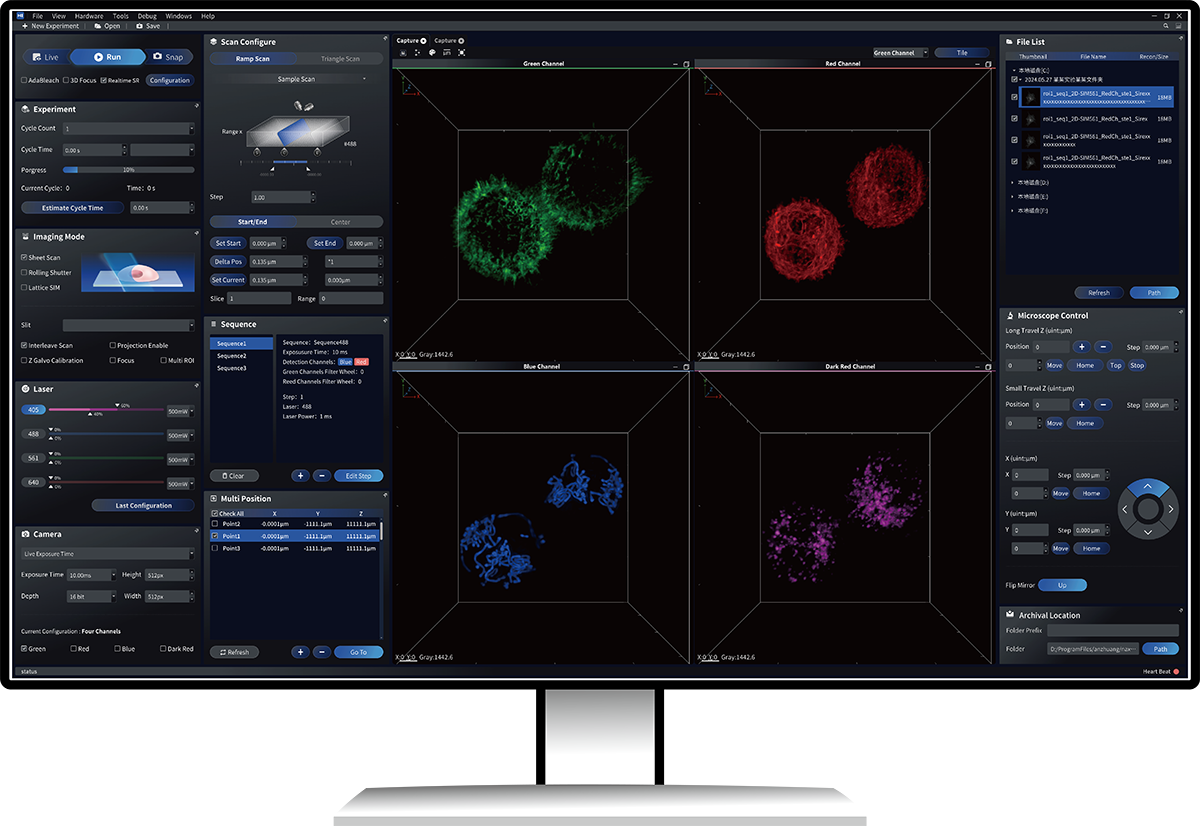The image size is (1200, 826).
Task: Toggle the Red channel checkbox in Camera panel
Action: click(74, 649)
